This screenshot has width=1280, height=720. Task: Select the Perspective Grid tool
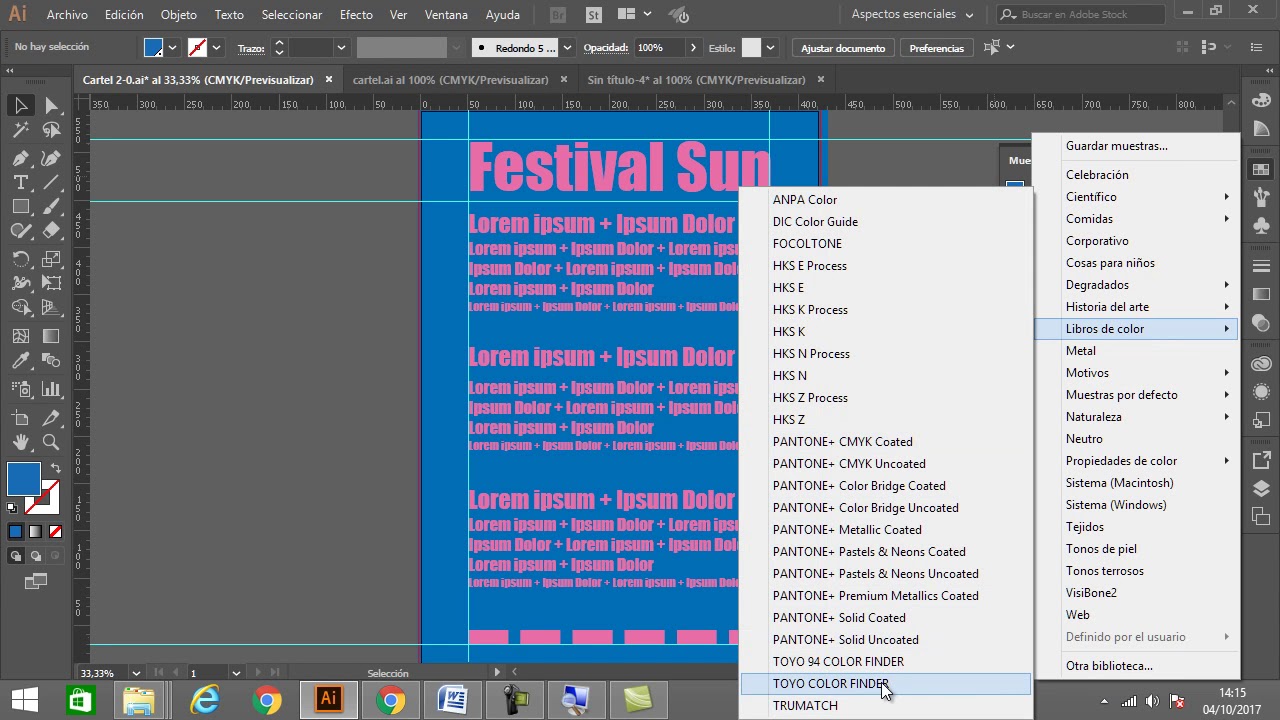[x=51, y=308]
